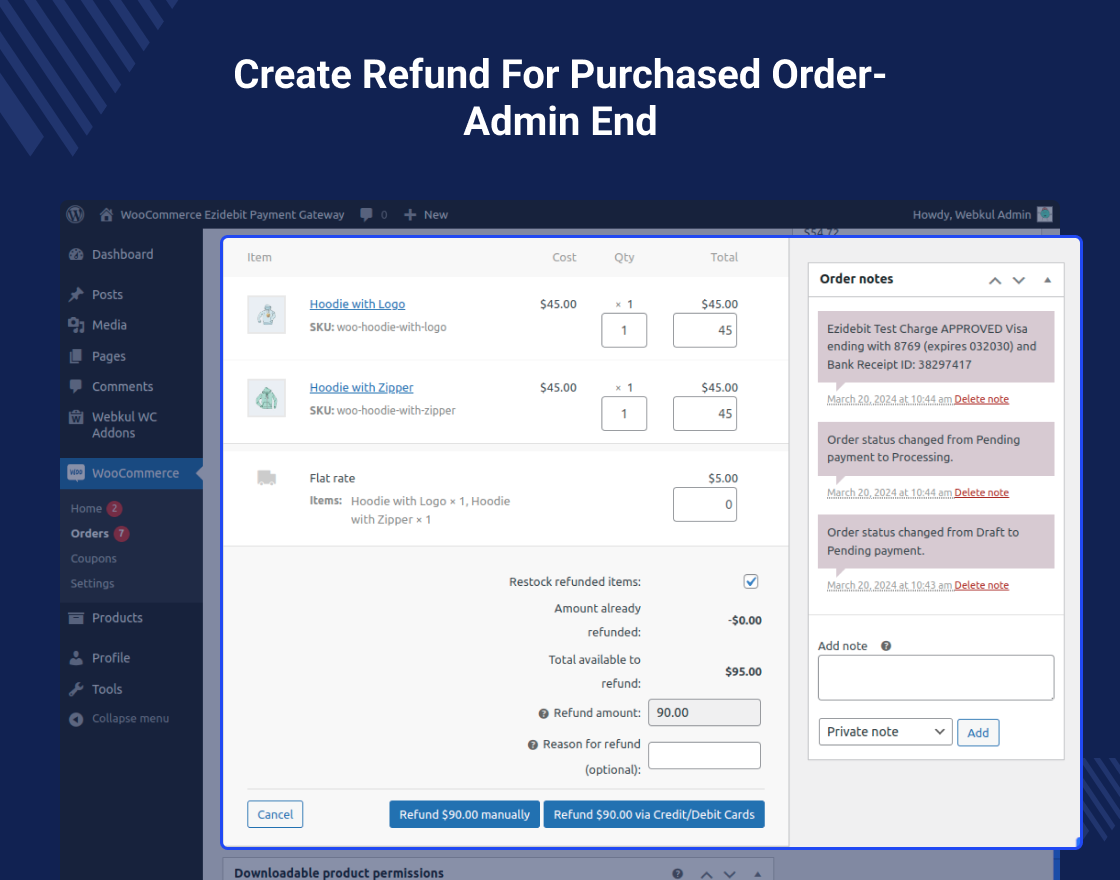Screen dimensions: 1120x880
Task: Move Order notes panel up
Action: click(994, 280)
